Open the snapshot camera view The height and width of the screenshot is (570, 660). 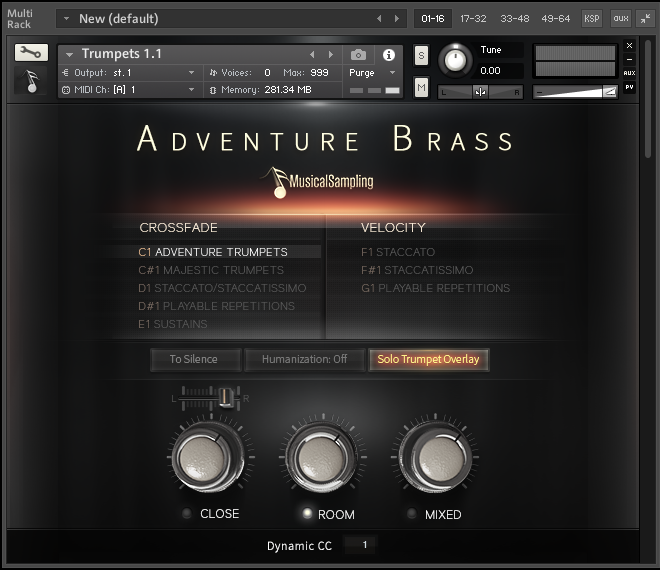[358, 55]
